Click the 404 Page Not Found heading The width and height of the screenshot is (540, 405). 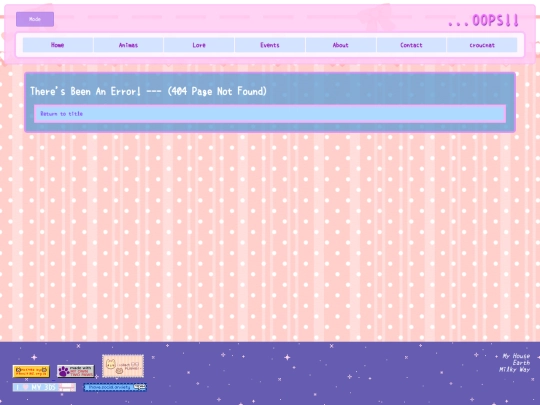point(148,91)
